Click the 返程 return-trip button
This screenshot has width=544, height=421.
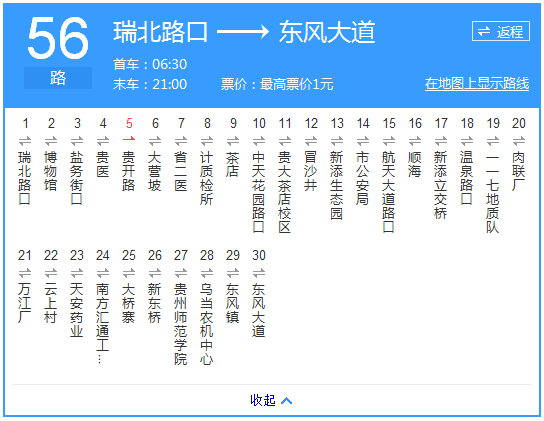[501, 31]
